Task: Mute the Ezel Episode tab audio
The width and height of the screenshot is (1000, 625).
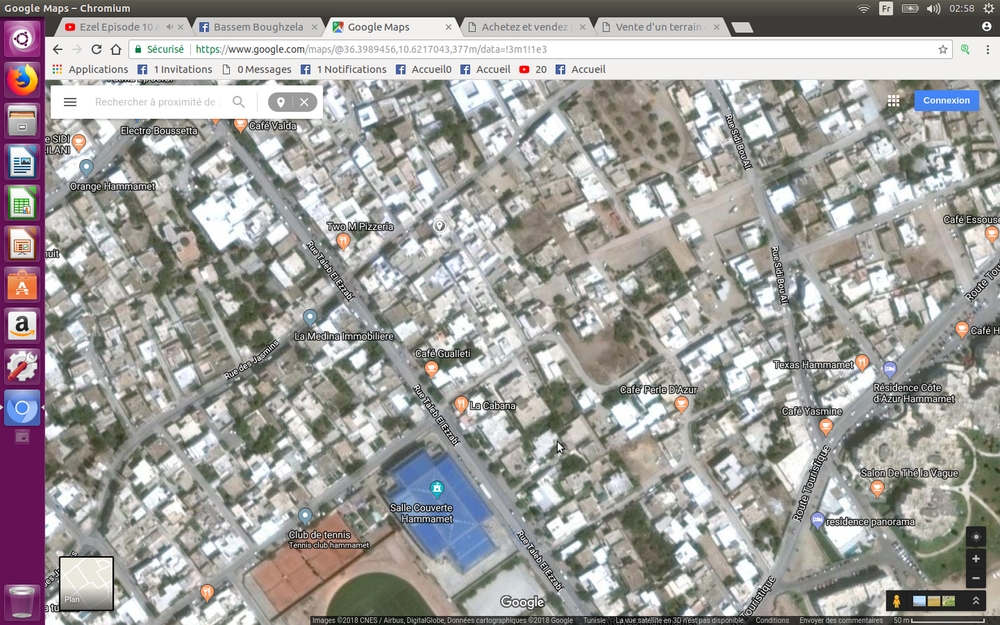Action: pyautogui.click(x=169, y=27)
